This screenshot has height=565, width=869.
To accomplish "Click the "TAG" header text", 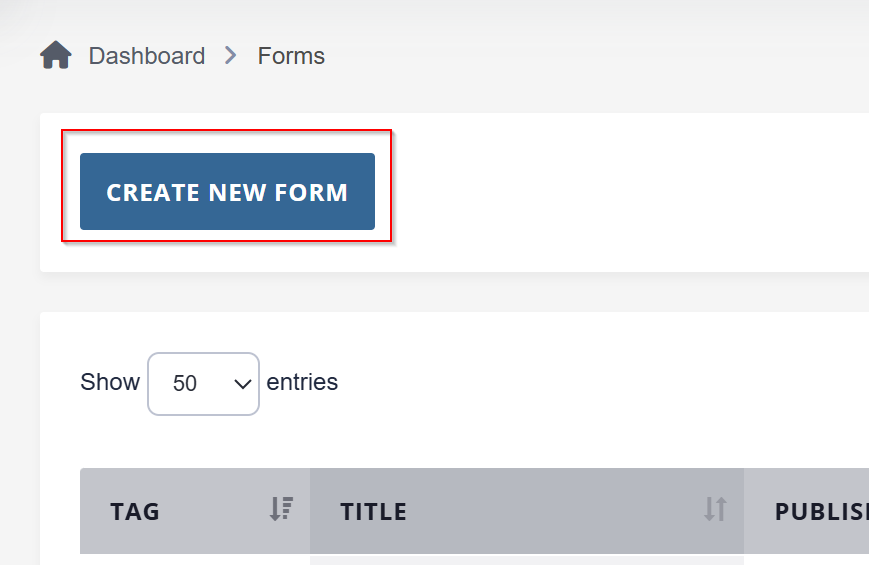I will coord(135,512).
